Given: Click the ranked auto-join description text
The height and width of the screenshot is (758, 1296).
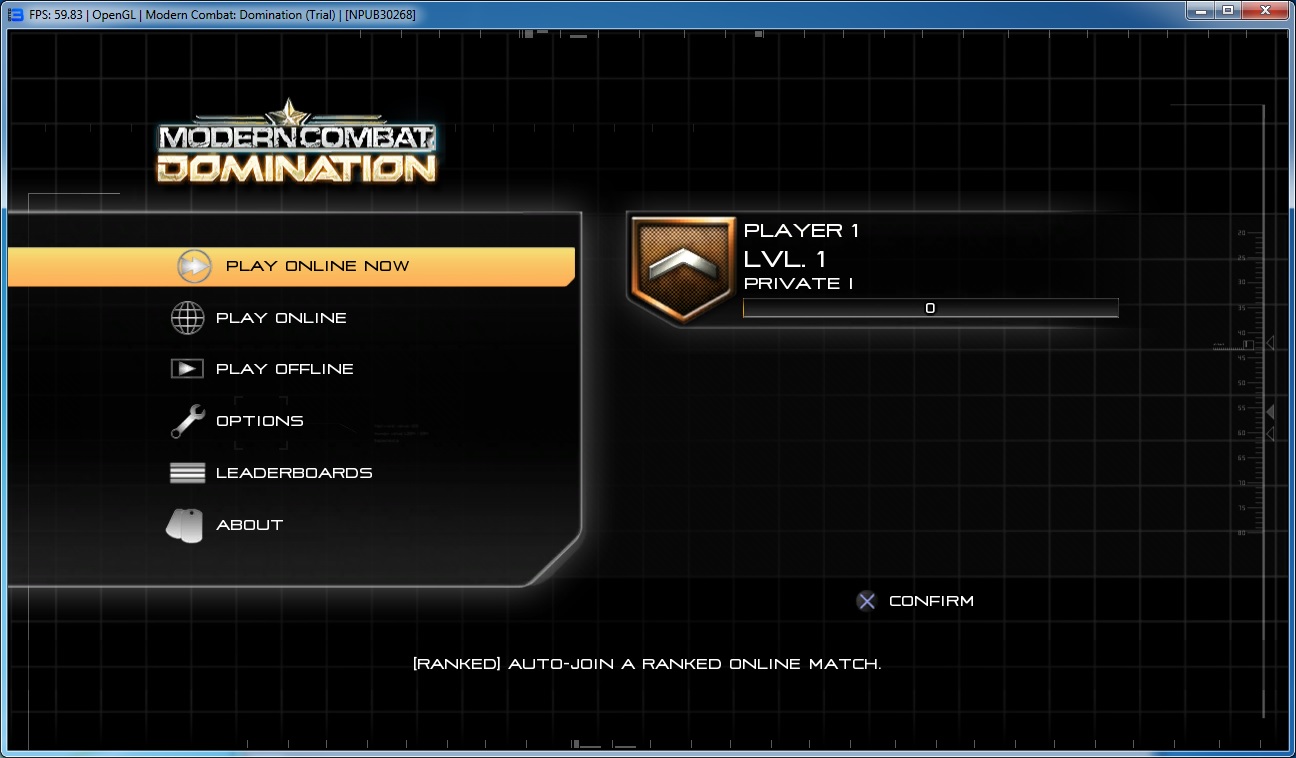Looking at the screenshot, I should 647,663.
